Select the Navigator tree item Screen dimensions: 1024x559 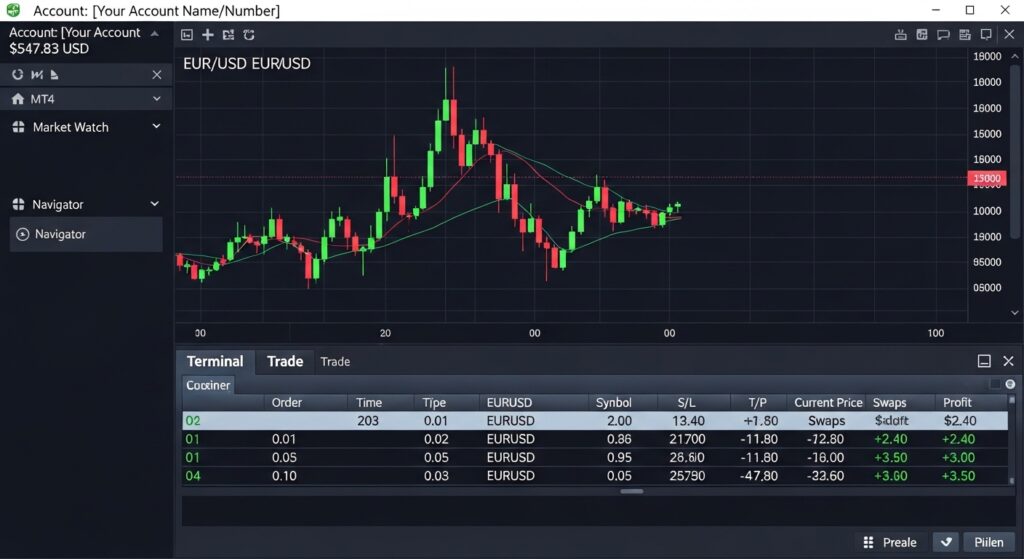tap(86, 234)
